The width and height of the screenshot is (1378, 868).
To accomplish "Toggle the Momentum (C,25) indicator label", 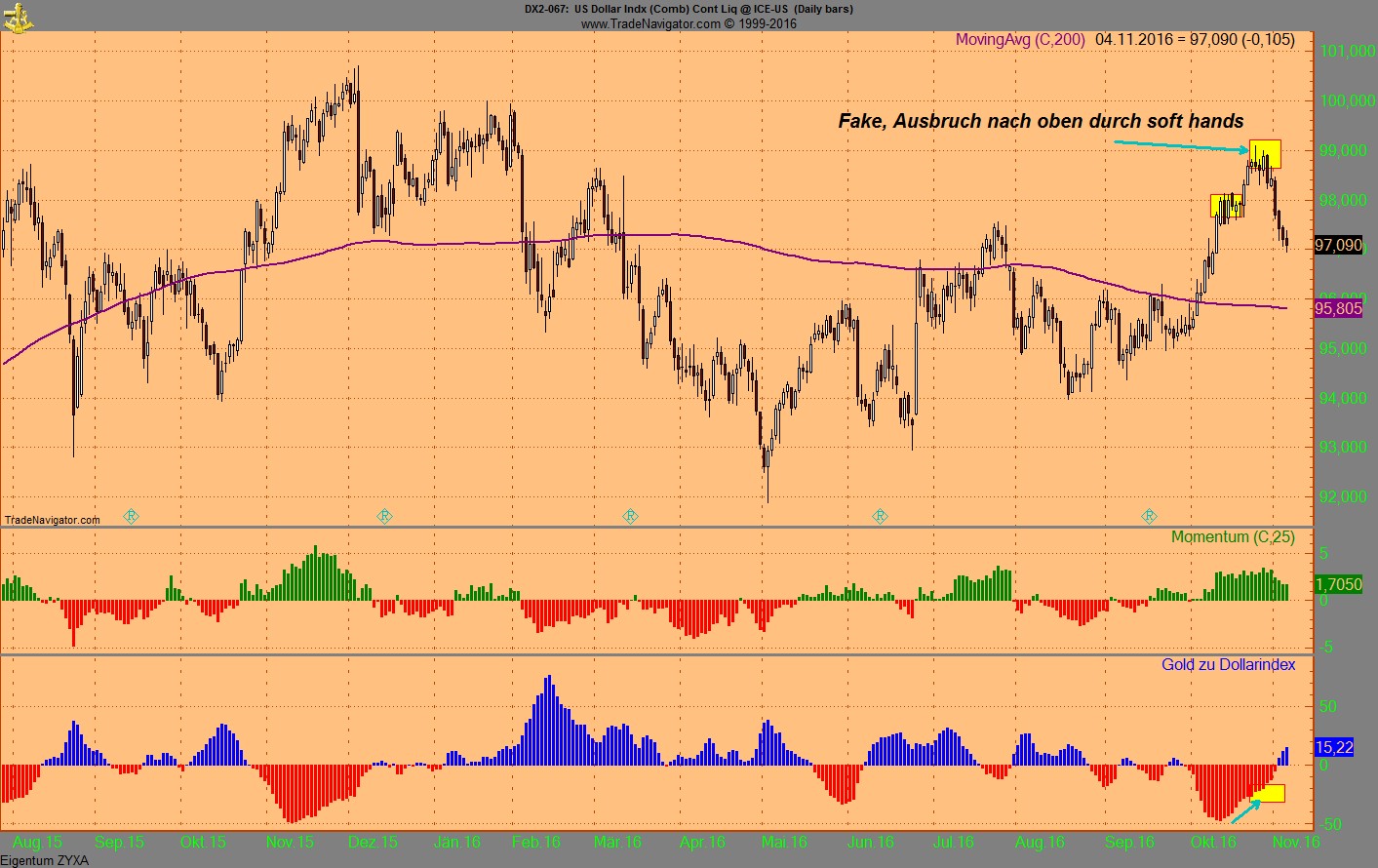I will click(x=1232, y=537).
